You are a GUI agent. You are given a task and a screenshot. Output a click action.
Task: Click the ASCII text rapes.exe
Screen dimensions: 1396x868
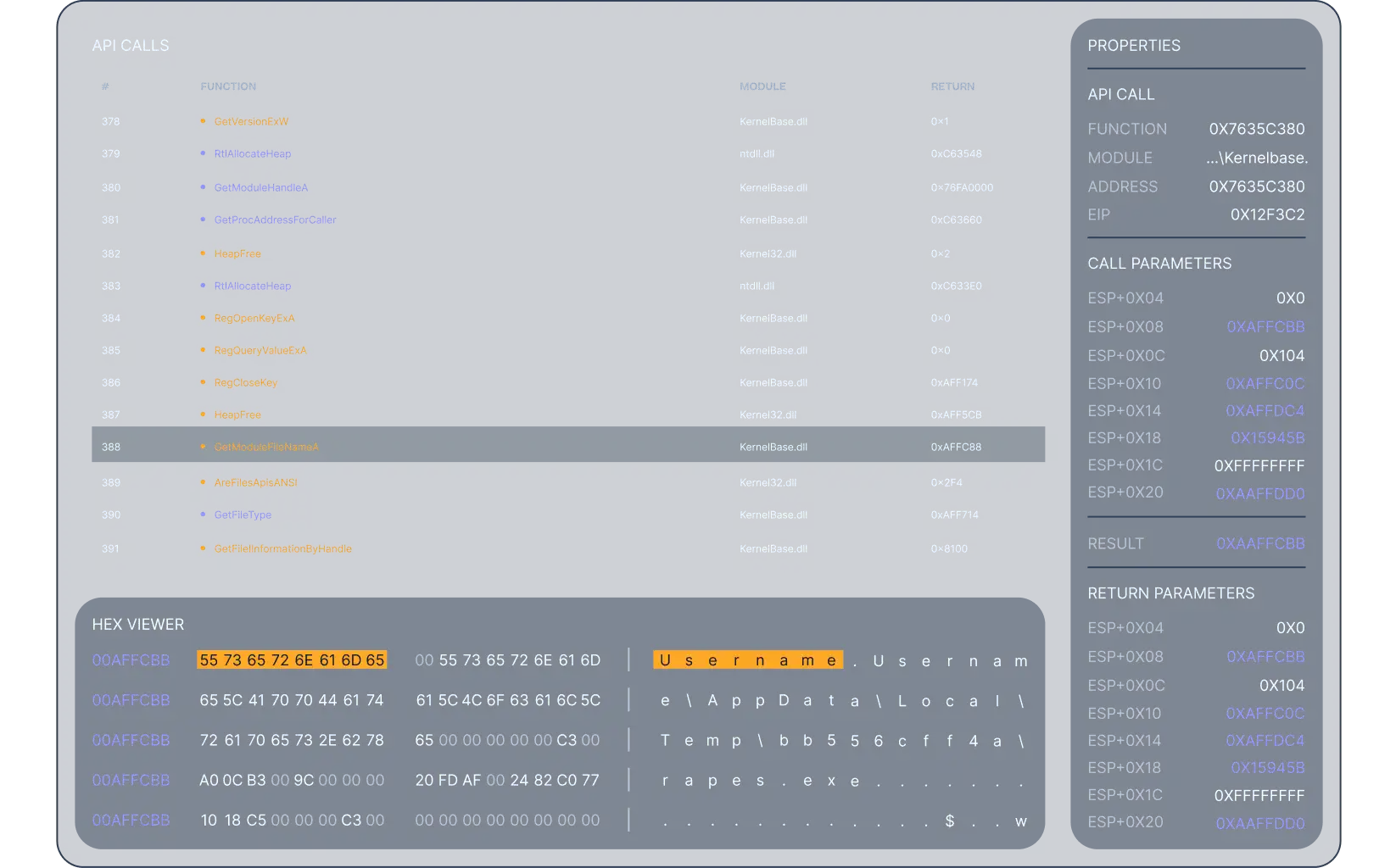(760, 781)
